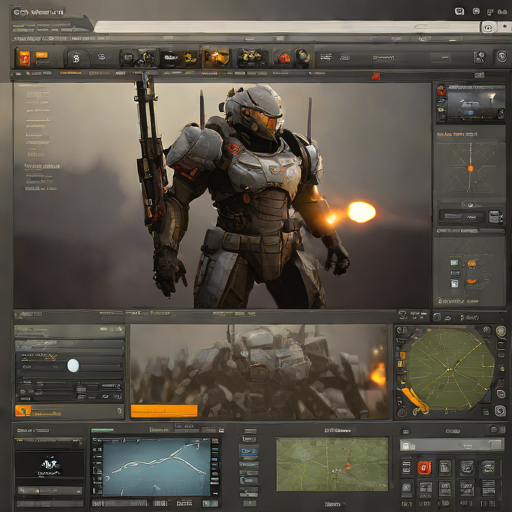The image size is (512, 512).
Task: Expand the gray bar dropdown in bottom-right panel
Action: (452, 445)
